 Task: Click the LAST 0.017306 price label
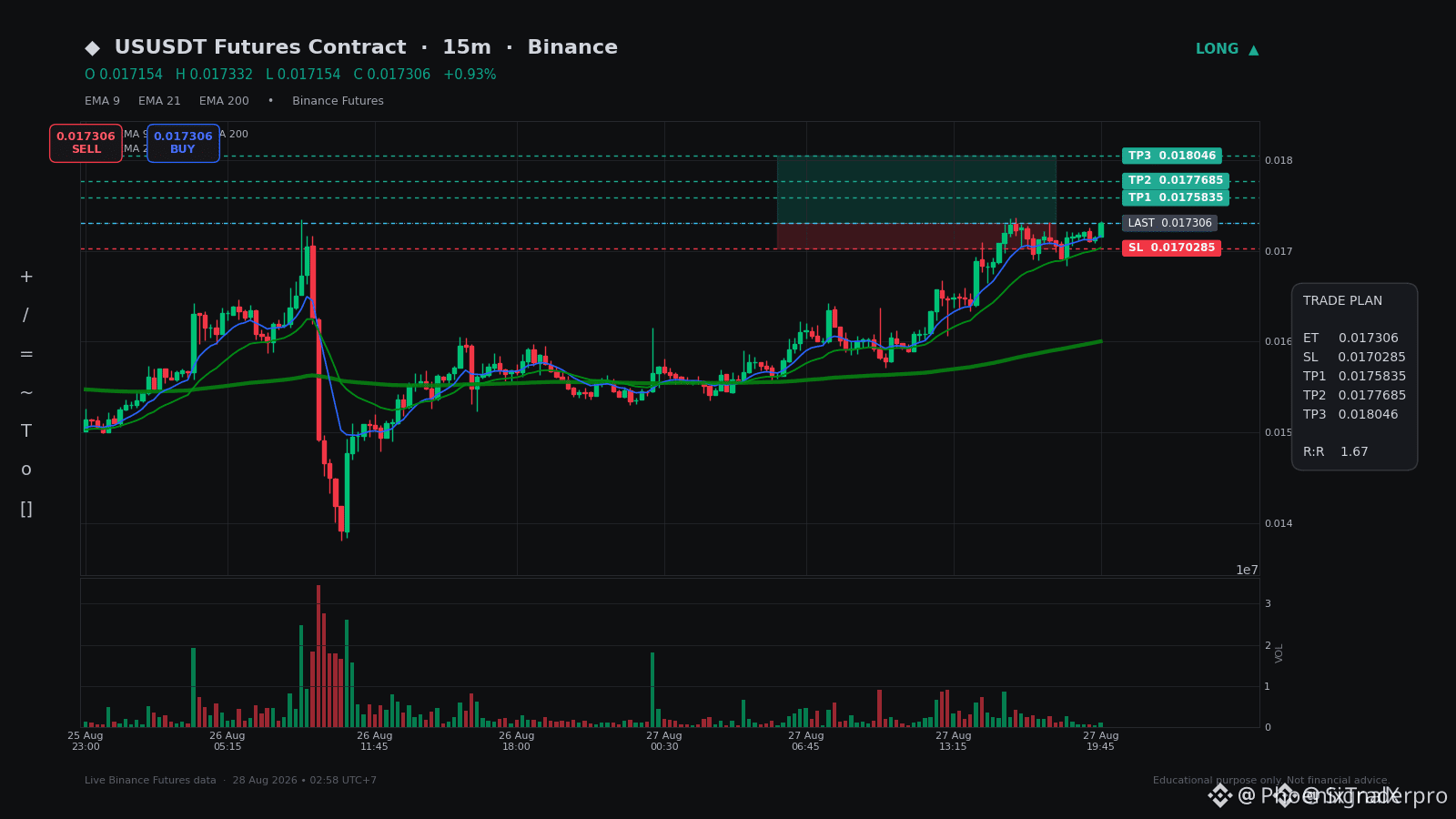click(x=1169, y=223)
